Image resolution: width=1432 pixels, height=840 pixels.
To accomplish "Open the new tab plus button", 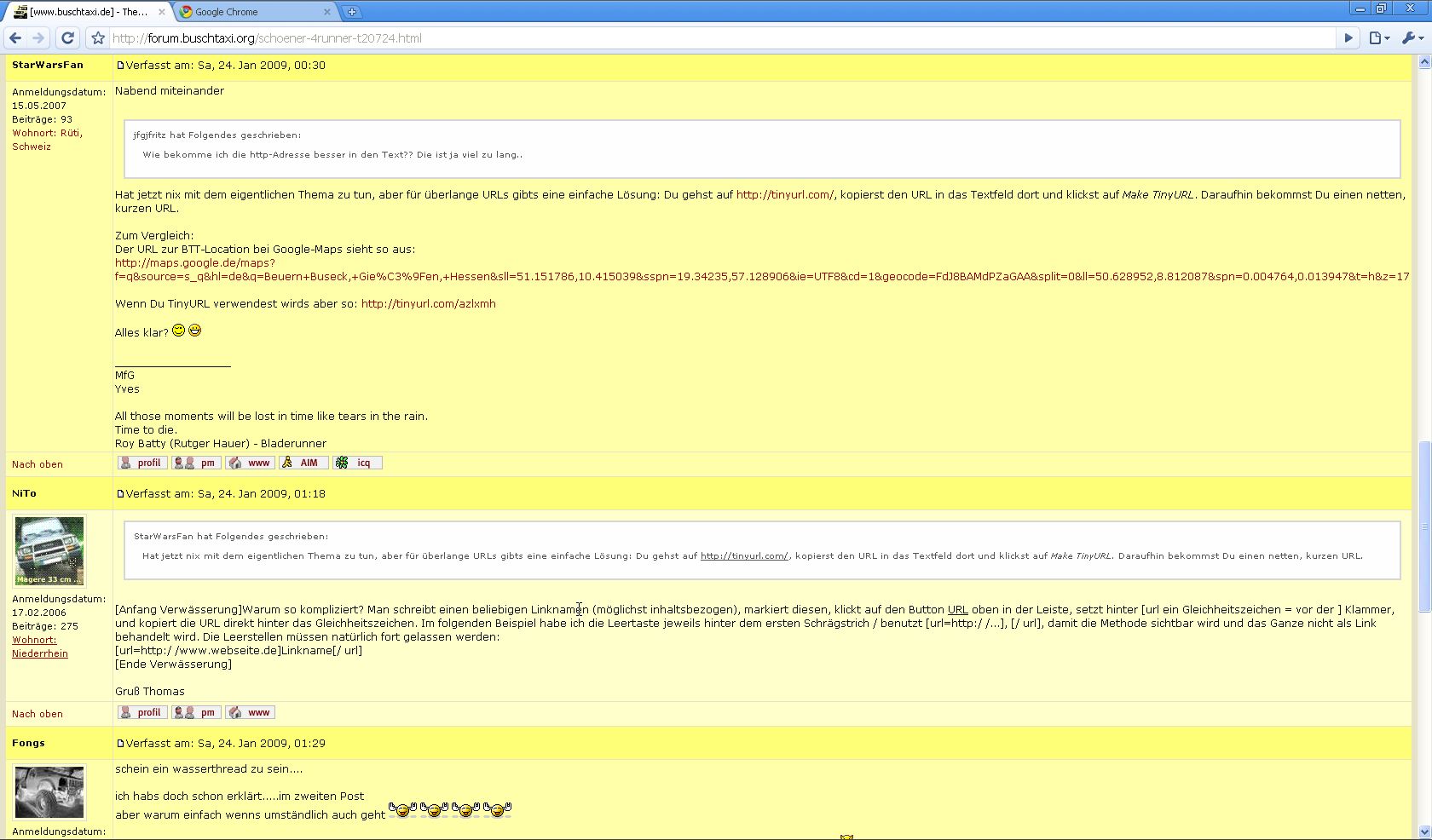I will [x=351, y=12].
